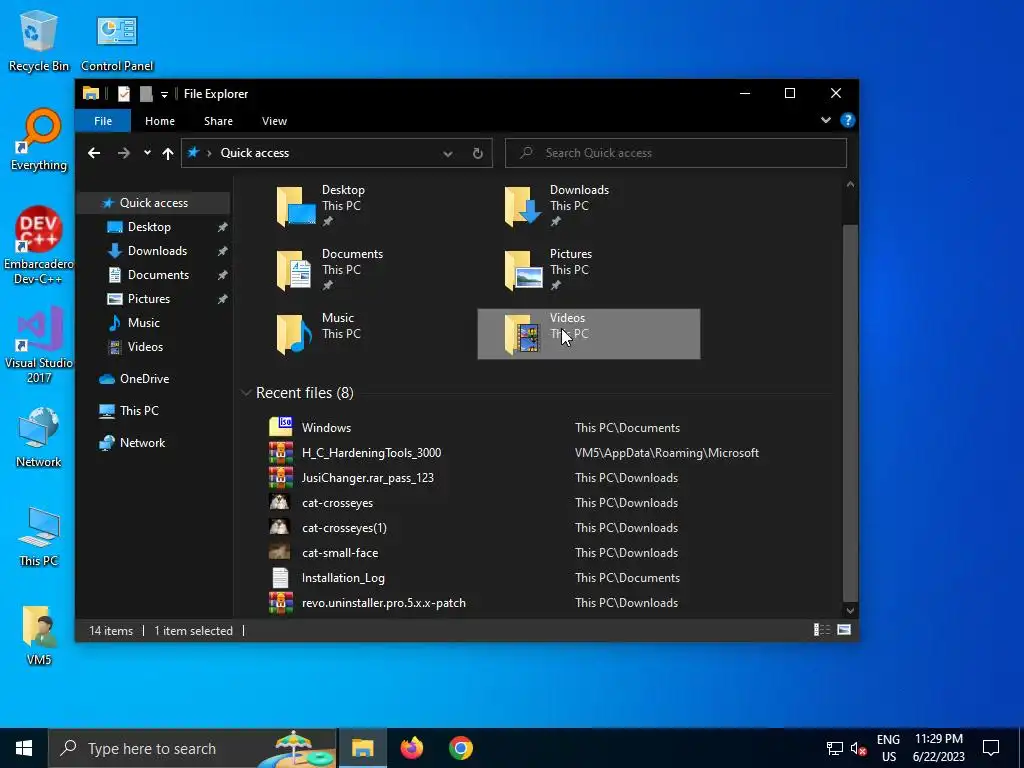Open the Windows Start menu

click(x=24, y=748)
